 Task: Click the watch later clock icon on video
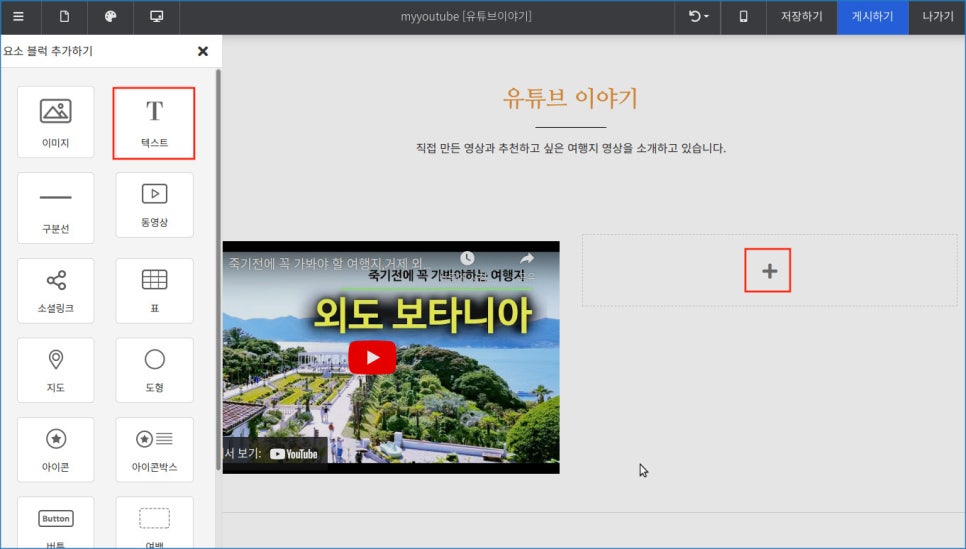[468, 258]
